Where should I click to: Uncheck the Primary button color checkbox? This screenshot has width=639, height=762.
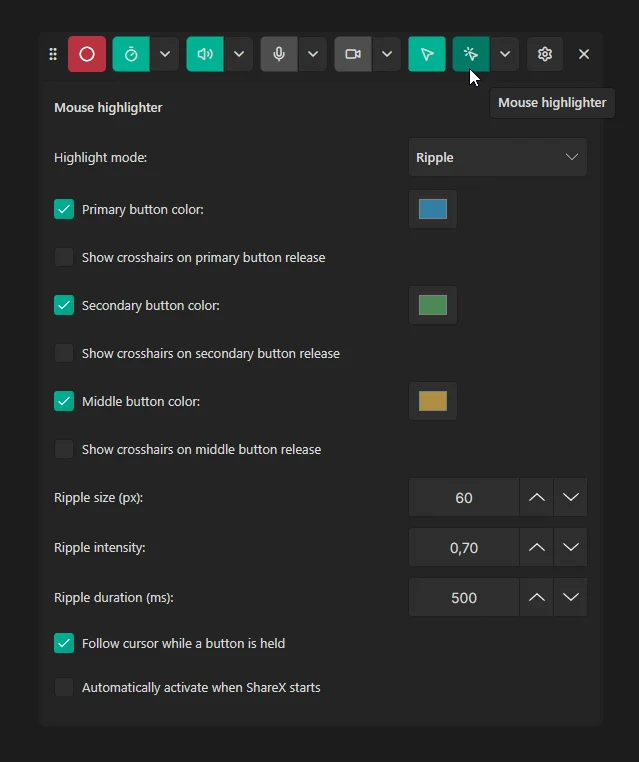pyautogui.click(x=64, y=209)
